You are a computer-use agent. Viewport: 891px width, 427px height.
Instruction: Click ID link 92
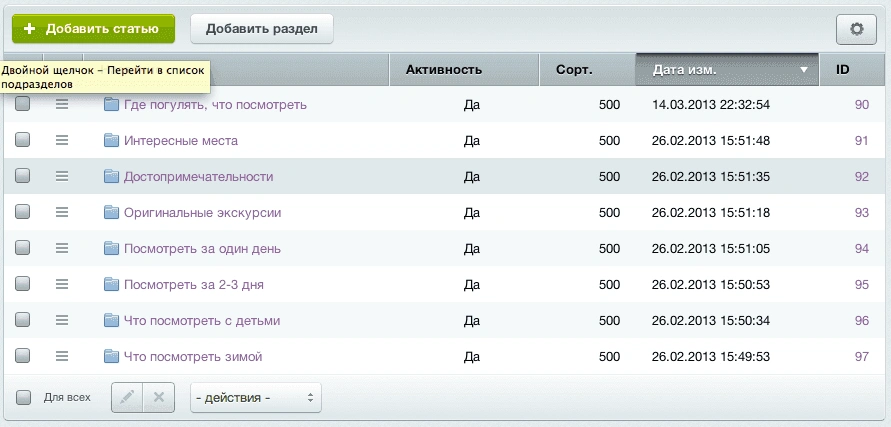[861, 177]
